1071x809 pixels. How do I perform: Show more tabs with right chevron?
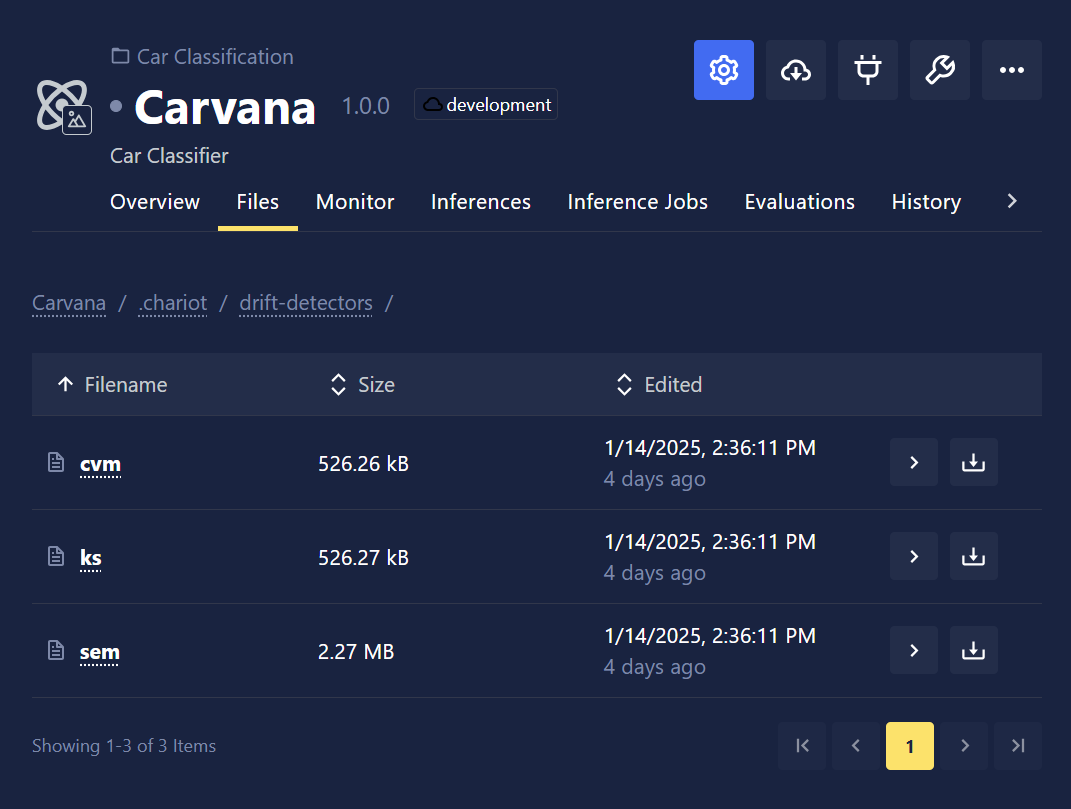[1012, 201]
